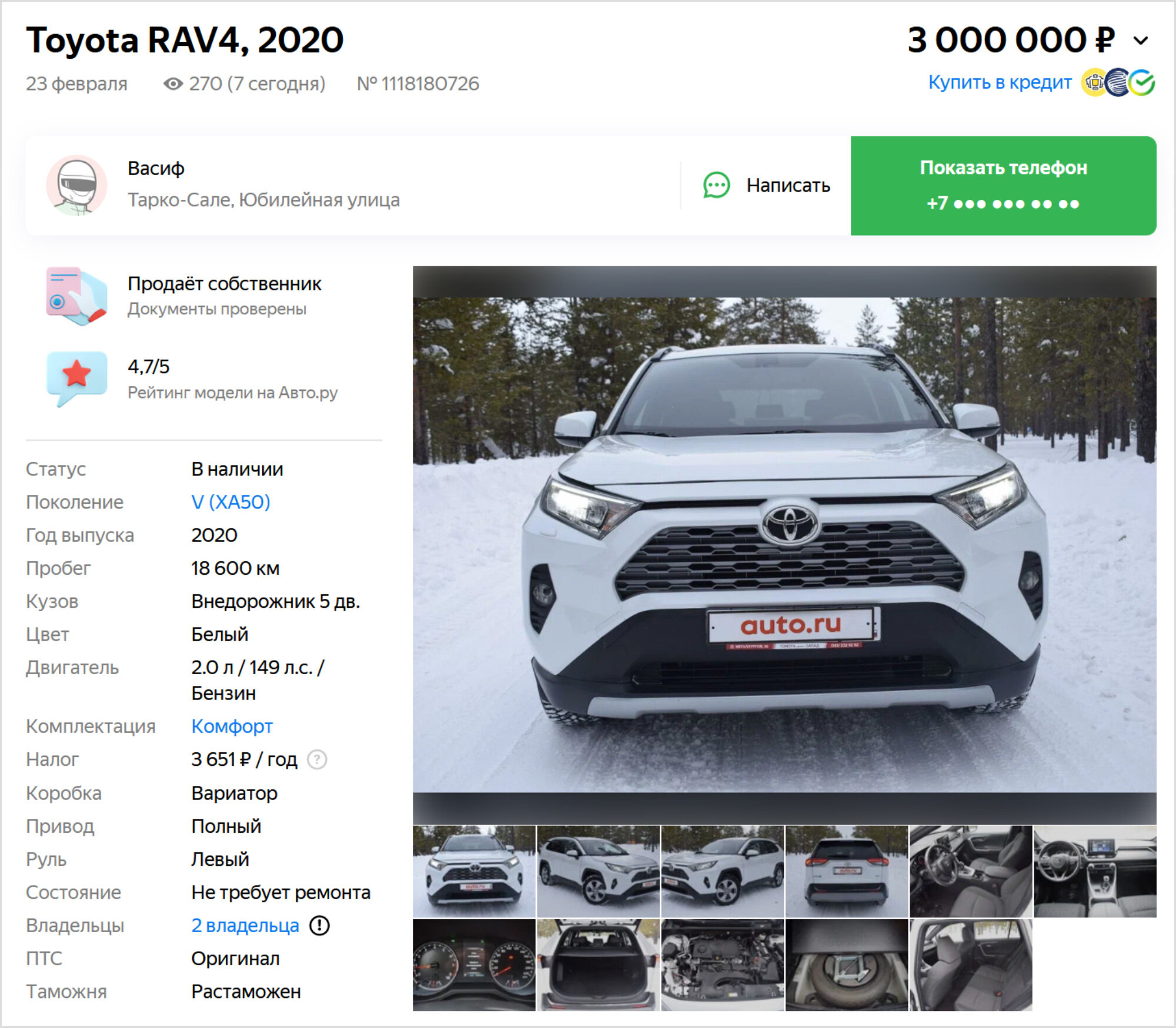Image resolution: width=1176 pixels, height=1028 pixels.
Task: Select the spare wheel thumbnail
Action: (847, 965)
